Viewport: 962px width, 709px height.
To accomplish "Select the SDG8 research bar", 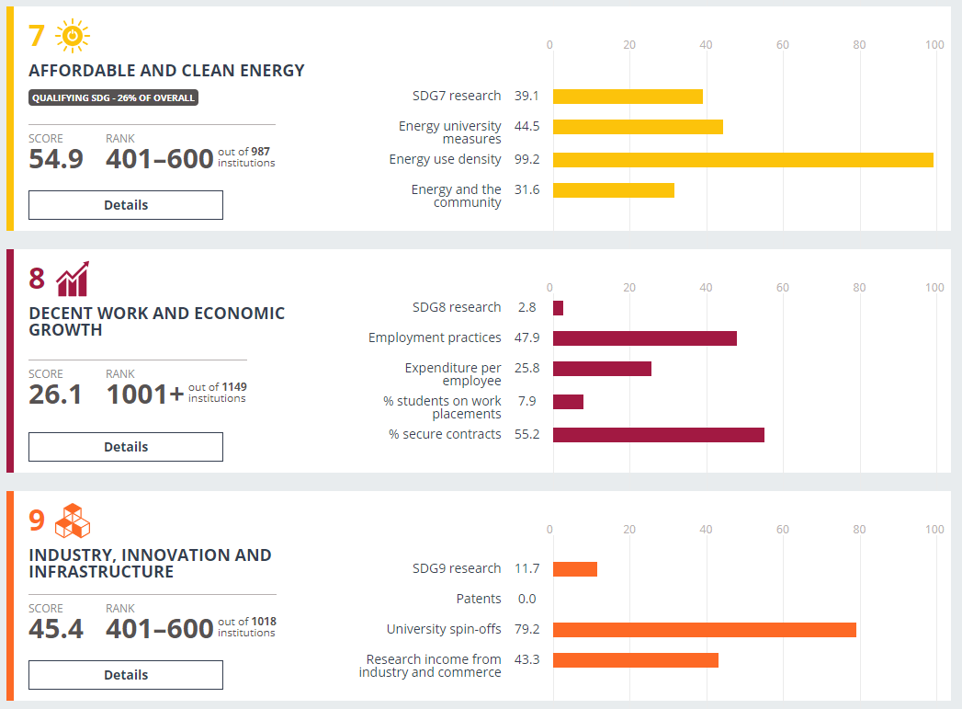I will (557, 307).
